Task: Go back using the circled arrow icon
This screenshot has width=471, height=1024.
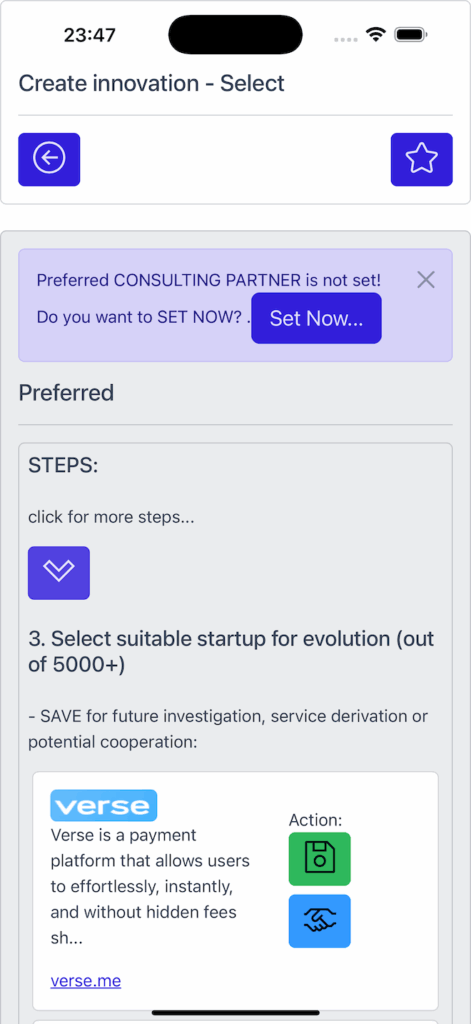Action: (49, 159)
